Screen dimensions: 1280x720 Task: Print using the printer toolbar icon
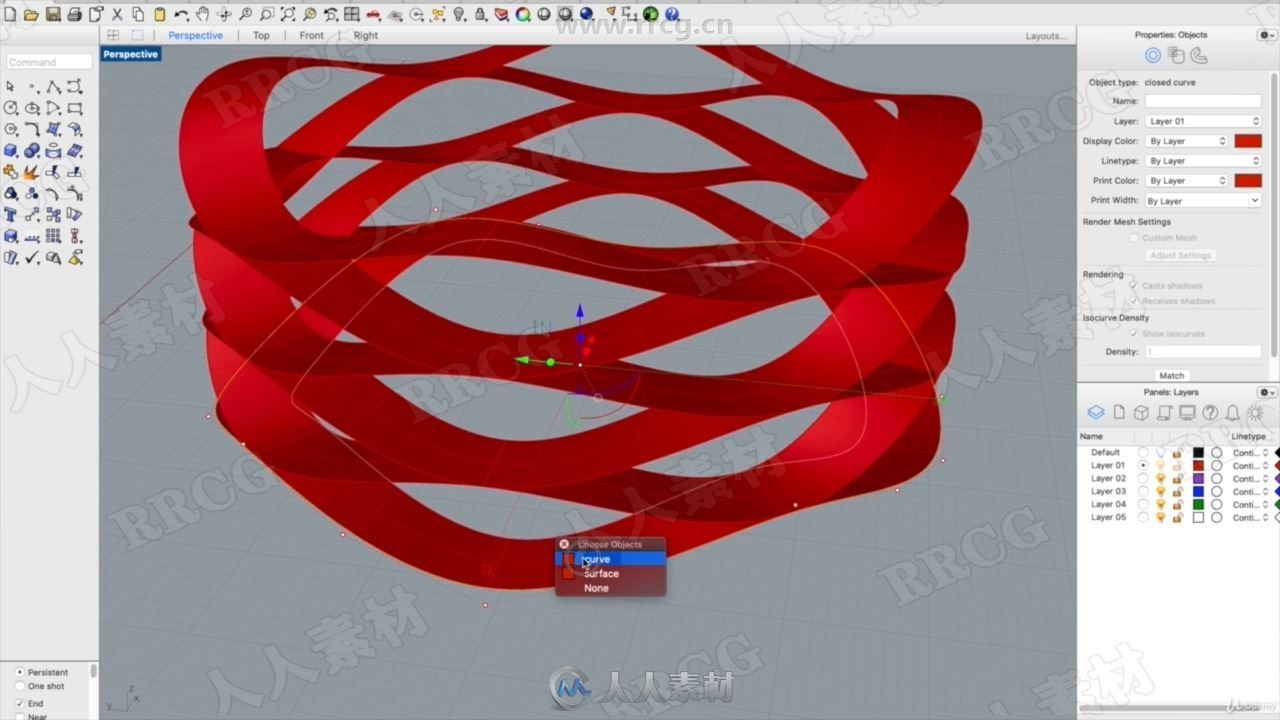click(x=74, y=14)
